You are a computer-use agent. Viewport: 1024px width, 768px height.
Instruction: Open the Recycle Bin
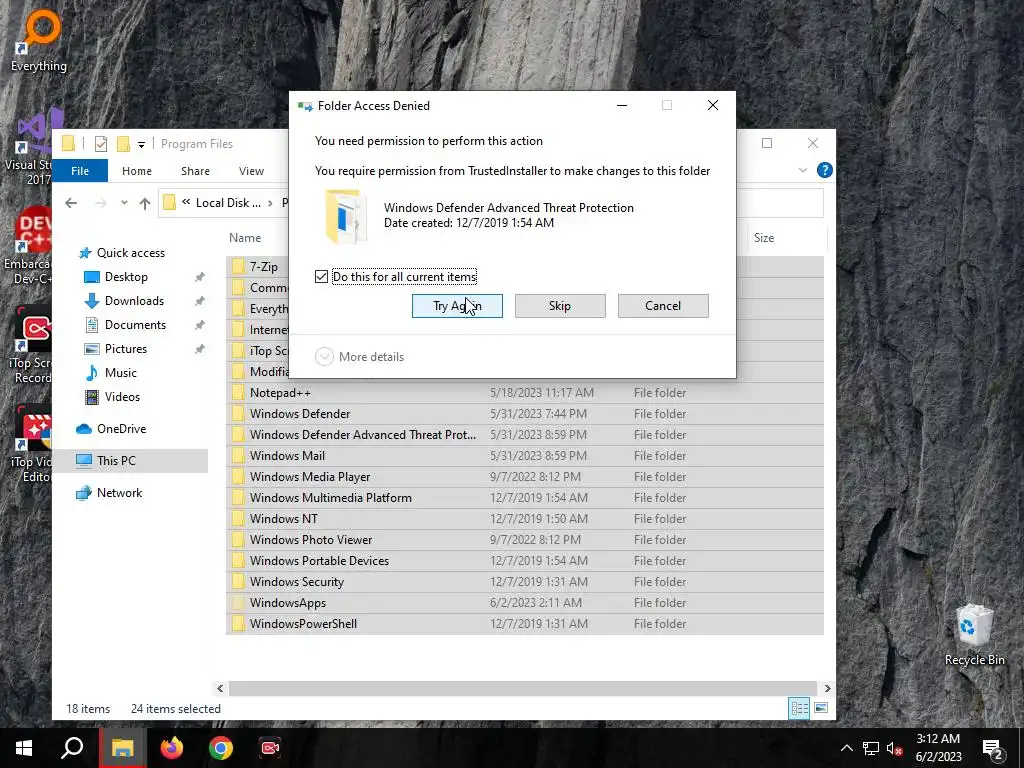(974, 634)
